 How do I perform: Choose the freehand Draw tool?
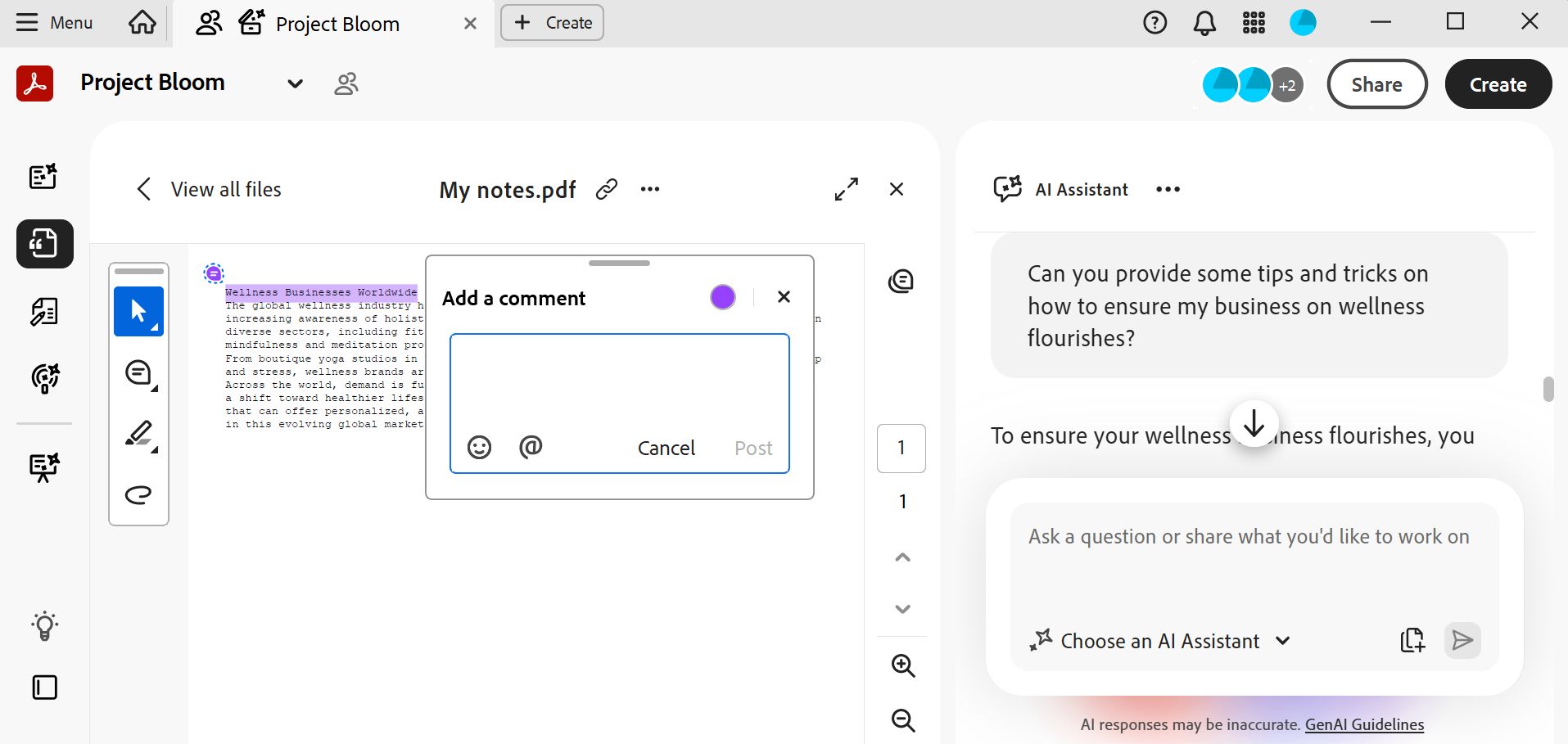[138, 494]
